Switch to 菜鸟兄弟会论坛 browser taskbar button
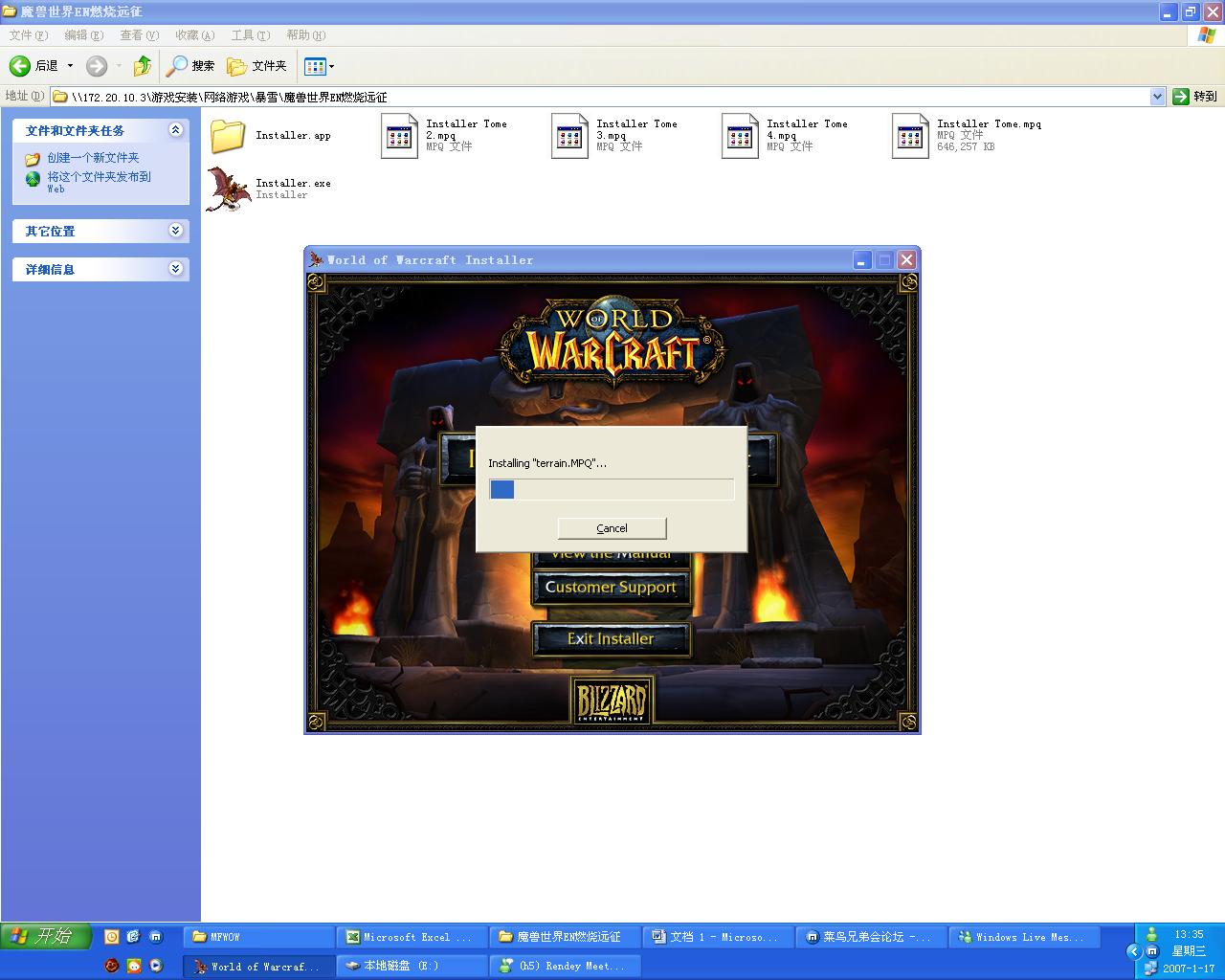 point(871,937)
